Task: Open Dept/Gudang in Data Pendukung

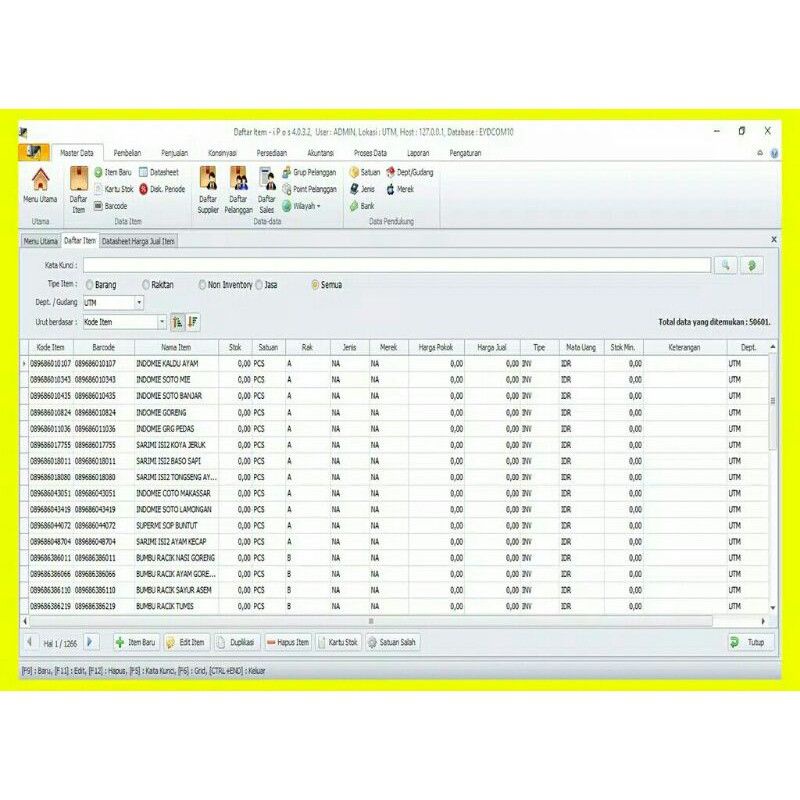Action: pos(410,172)
